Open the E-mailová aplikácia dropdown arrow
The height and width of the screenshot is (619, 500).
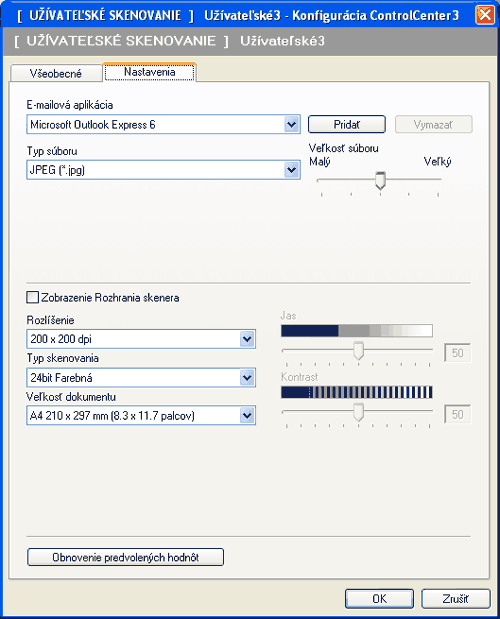pyautogui.click(x=292, y=125)
